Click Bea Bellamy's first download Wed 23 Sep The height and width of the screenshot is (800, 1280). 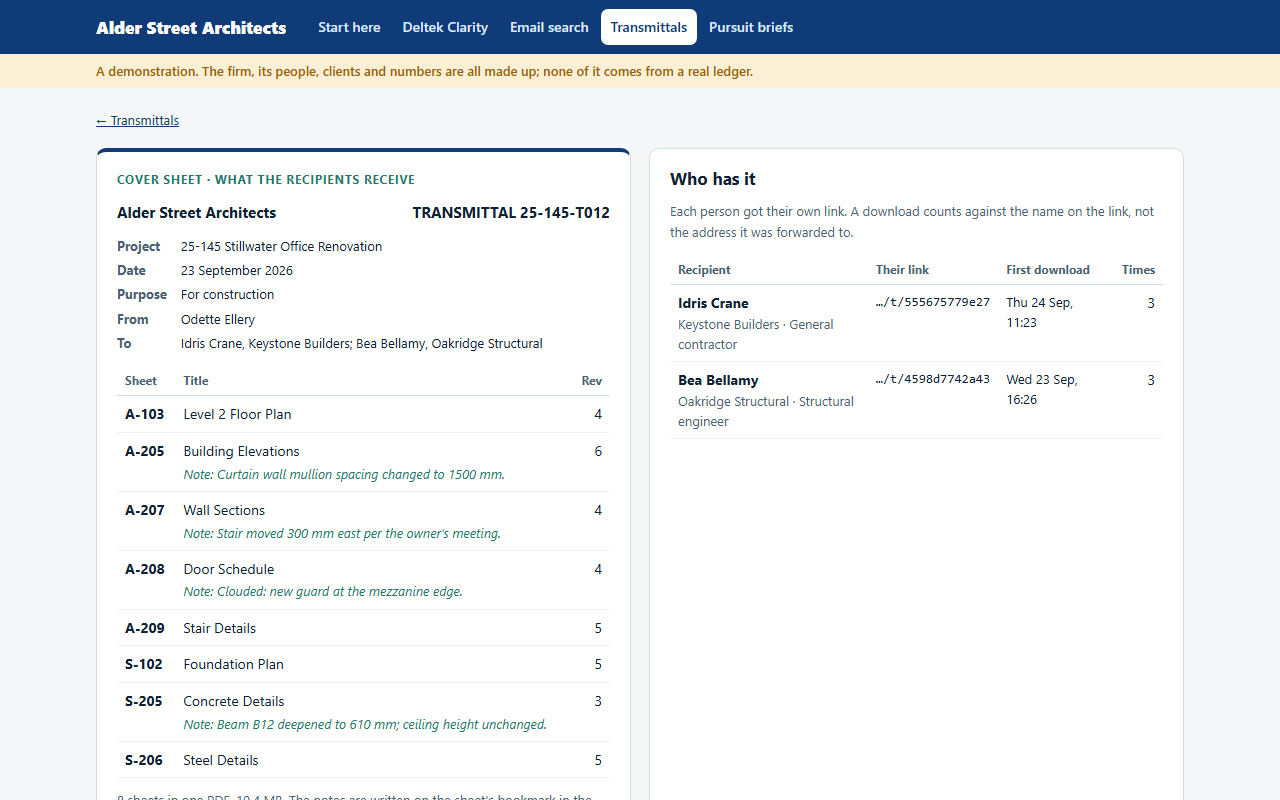1041,389
